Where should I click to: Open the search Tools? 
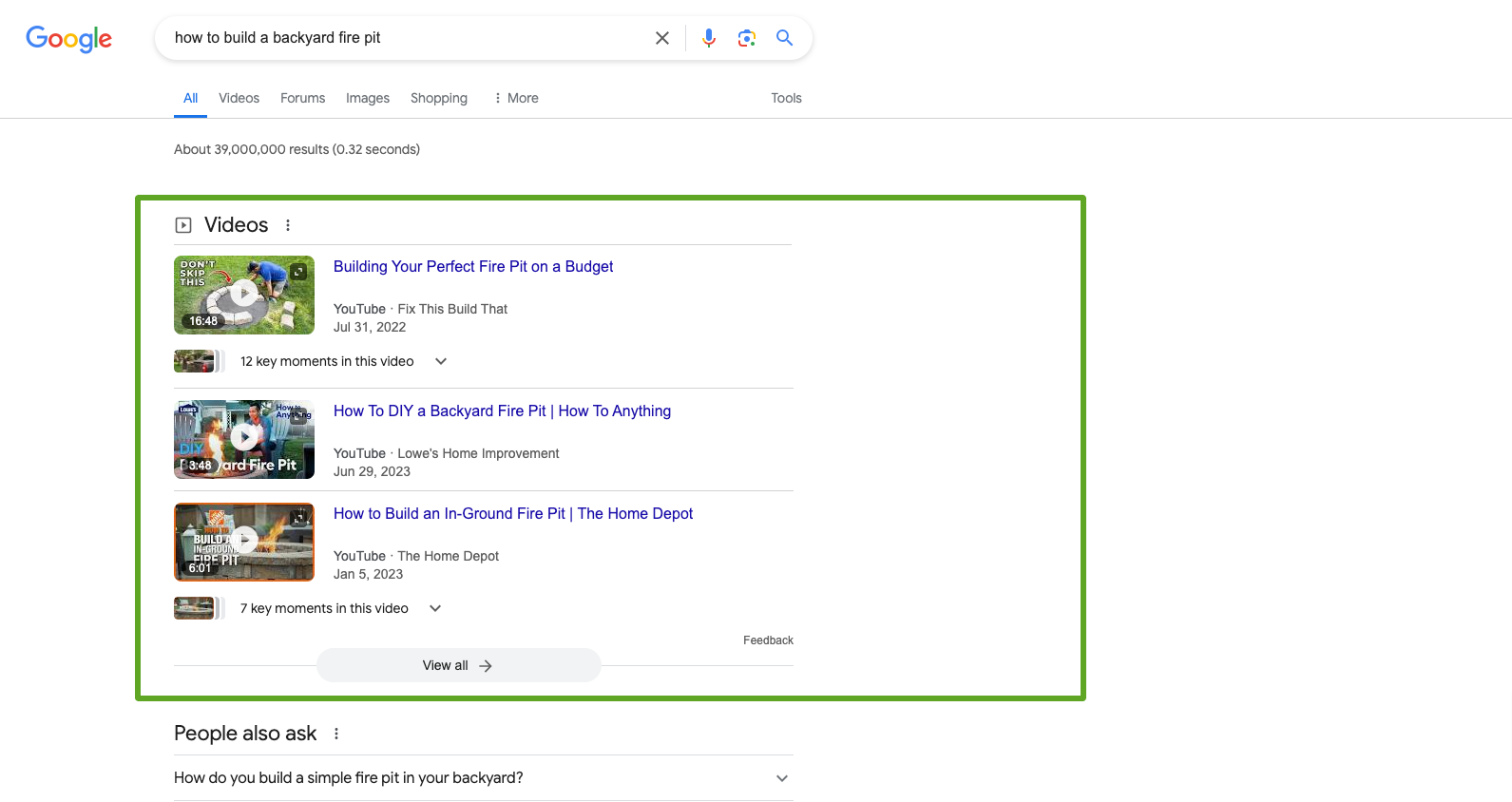pyautogui.click(x=786, y=98)
